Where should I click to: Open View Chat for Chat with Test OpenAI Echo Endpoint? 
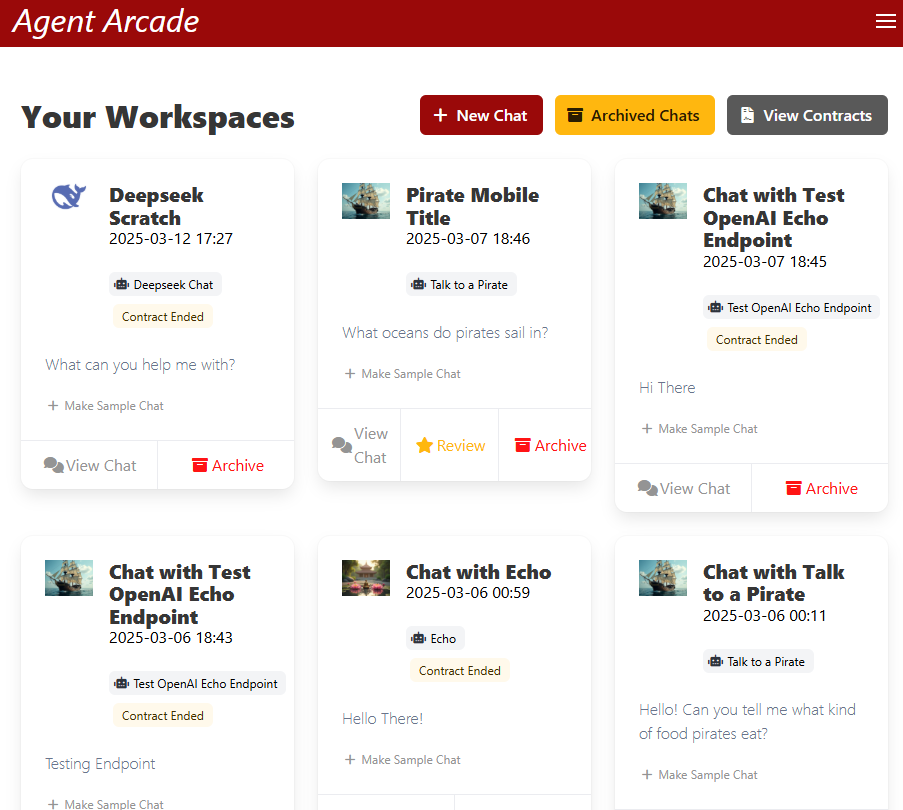[683, 488]
